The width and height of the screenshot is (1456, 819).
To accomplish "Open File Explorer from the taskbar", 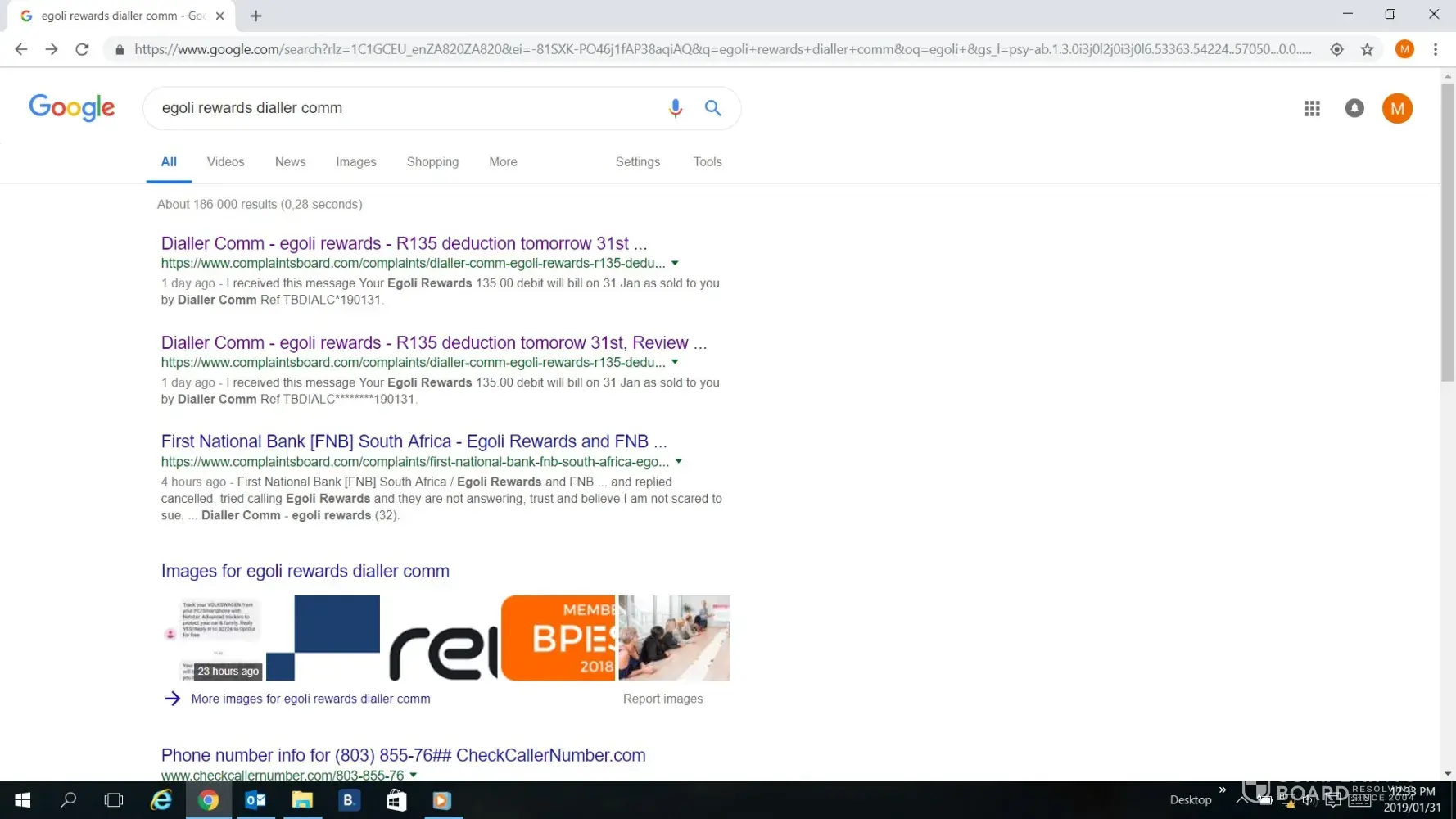I will 302,800.
